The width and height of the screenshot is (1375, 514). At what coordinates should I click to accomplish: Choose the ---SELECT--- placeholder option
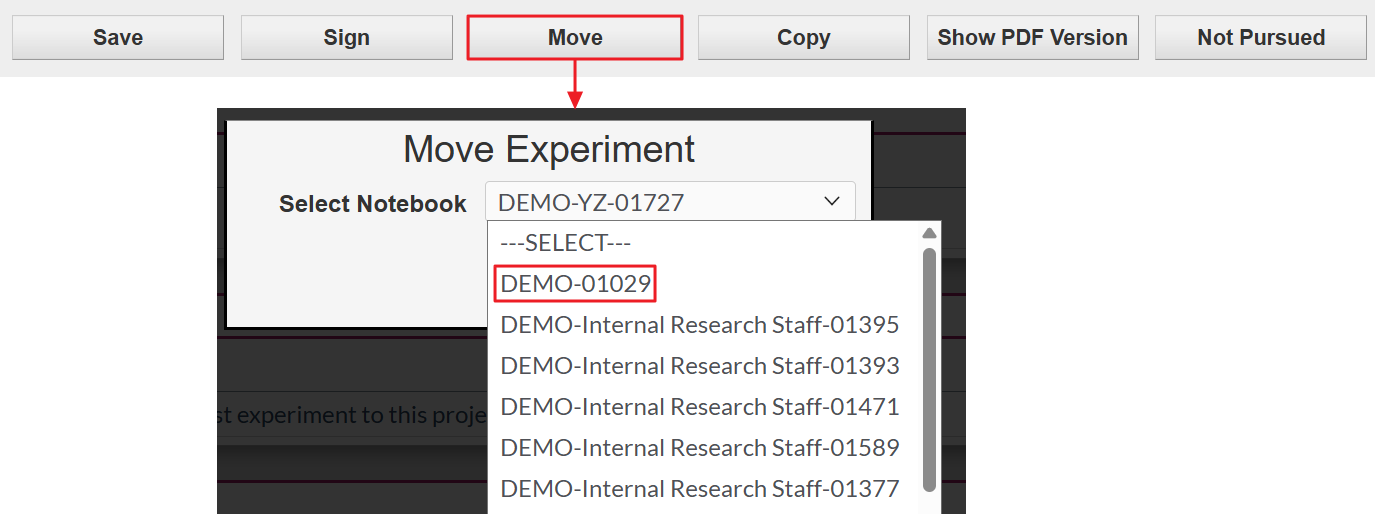[566, 243]
